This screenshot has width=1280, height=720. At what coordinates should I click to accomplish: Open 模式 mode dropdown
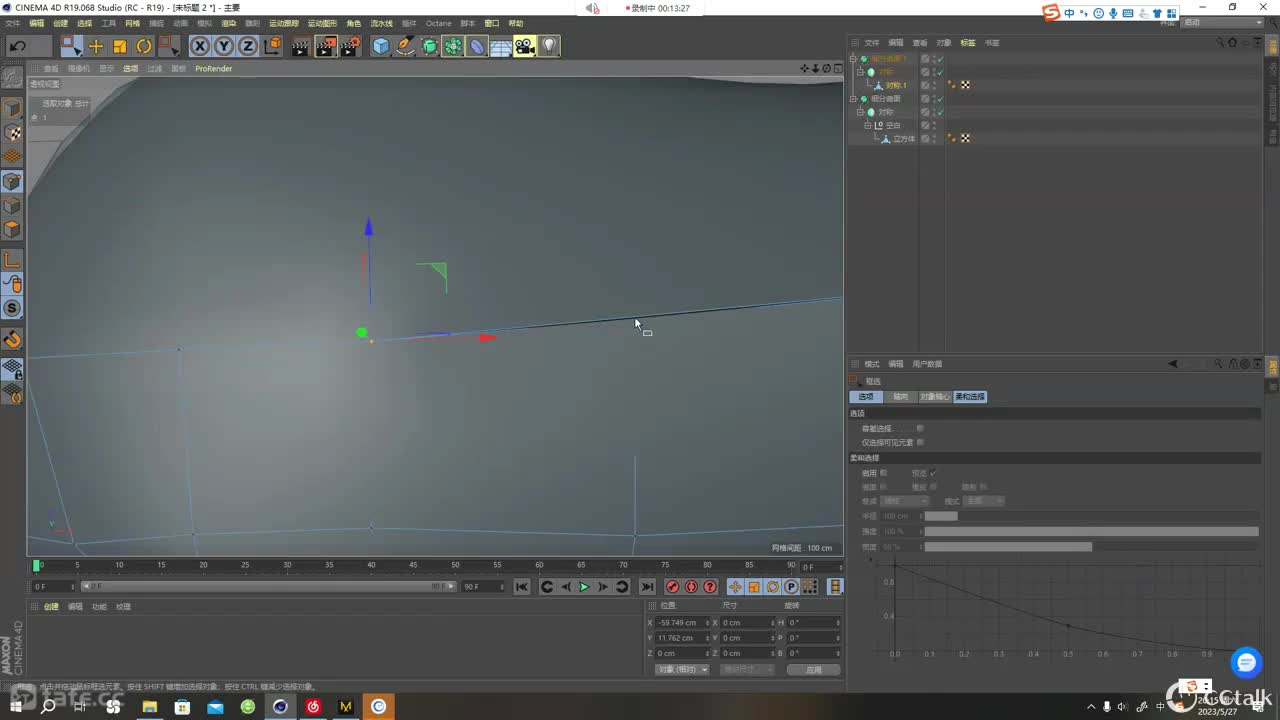[x=984, y=501]
